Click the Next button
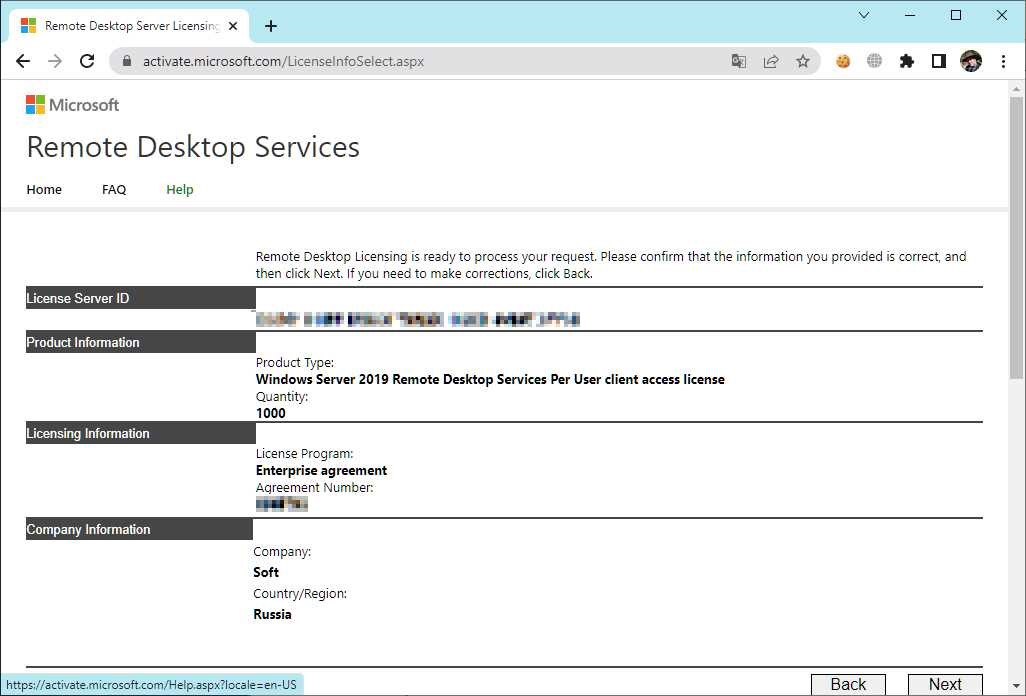1026x696 pixels. tap(945, 684)
